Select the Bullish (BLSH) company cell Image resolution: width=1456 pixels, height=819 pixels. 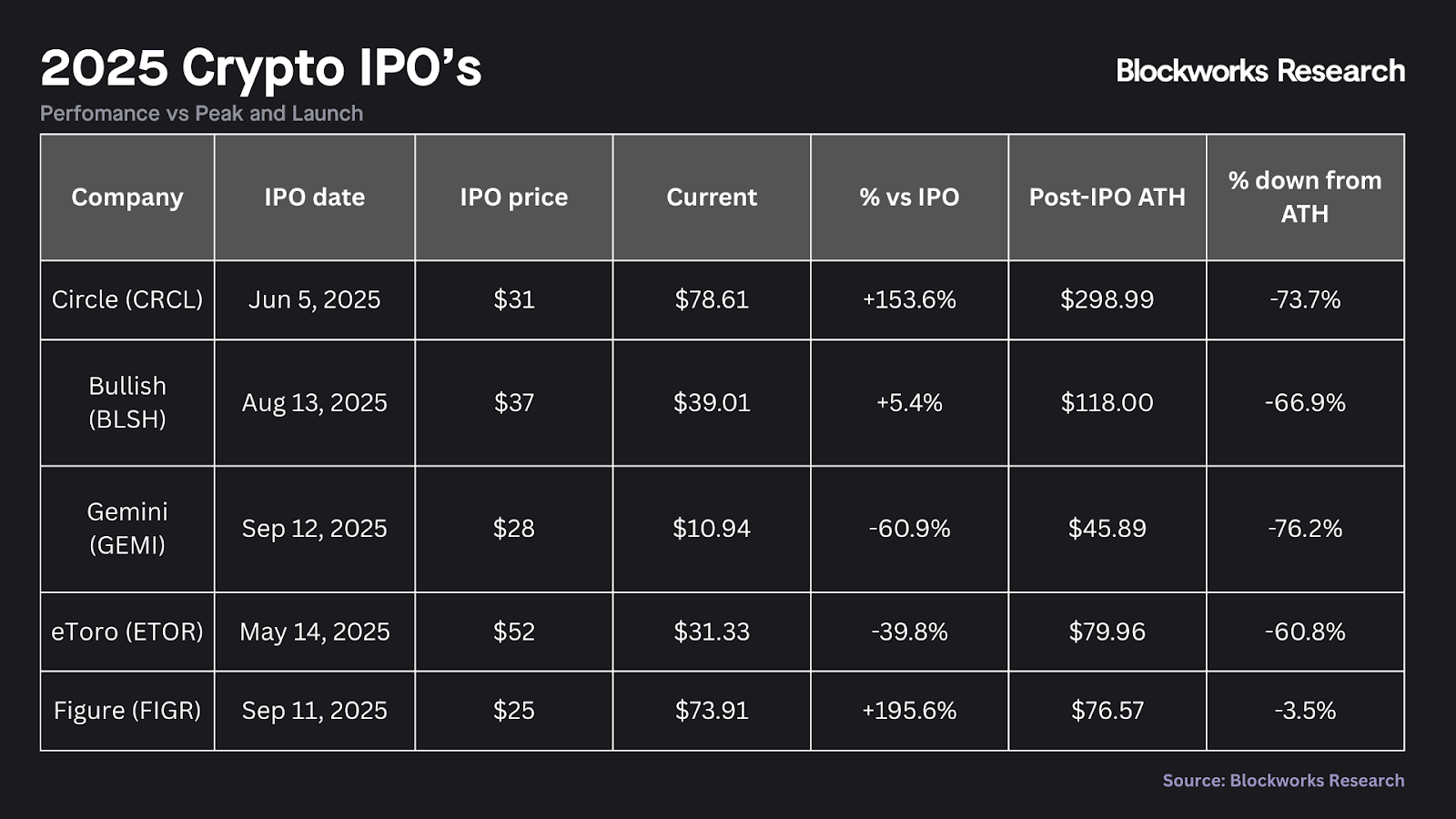[127, 402]
